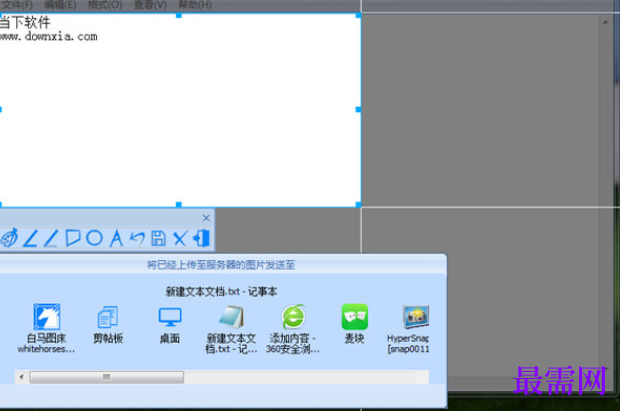Click the bottom-right selection resize handle

(358, 204)
